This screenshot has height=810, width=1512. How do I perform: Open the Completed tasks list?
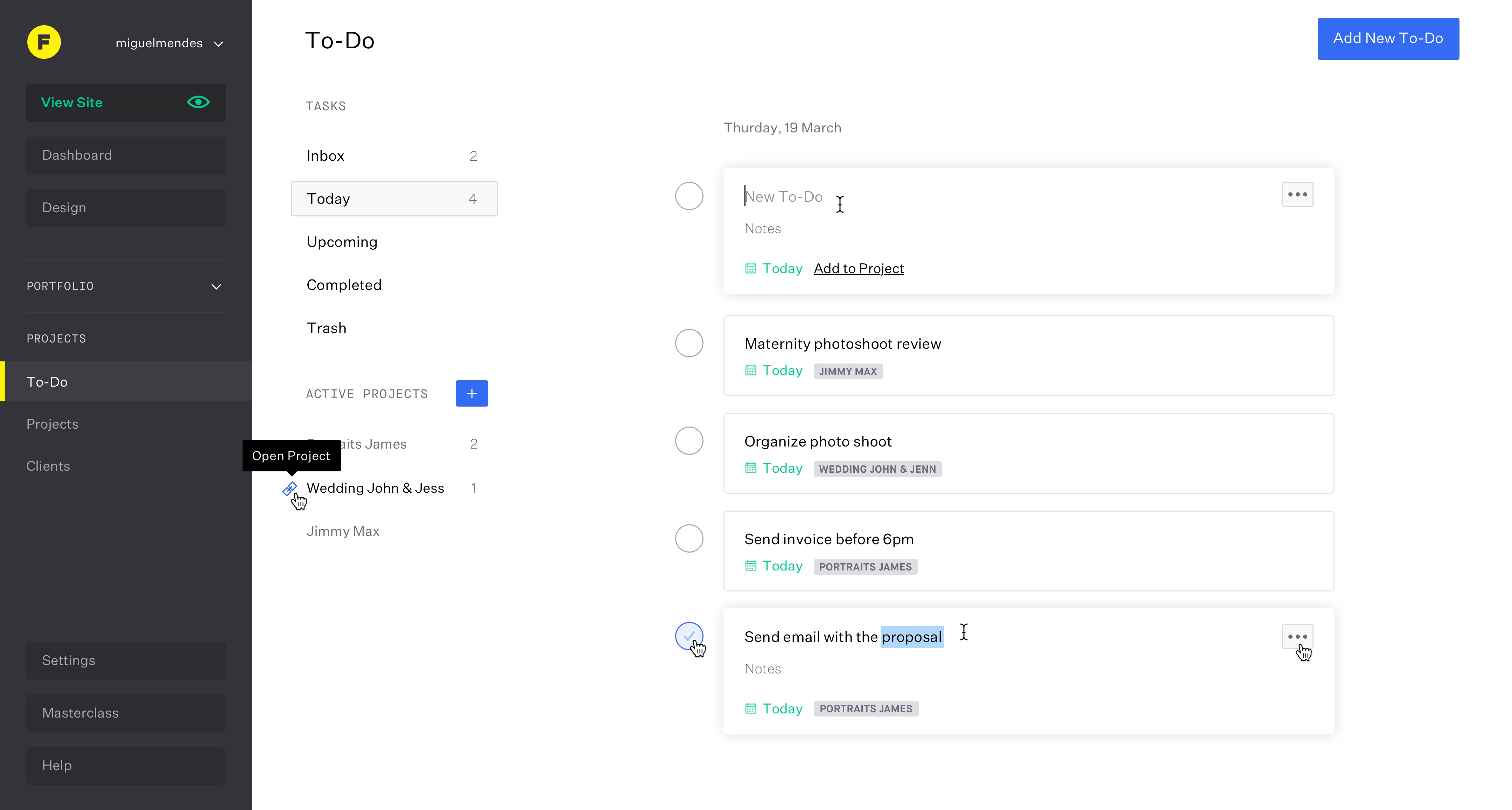[x=344, y=285]
